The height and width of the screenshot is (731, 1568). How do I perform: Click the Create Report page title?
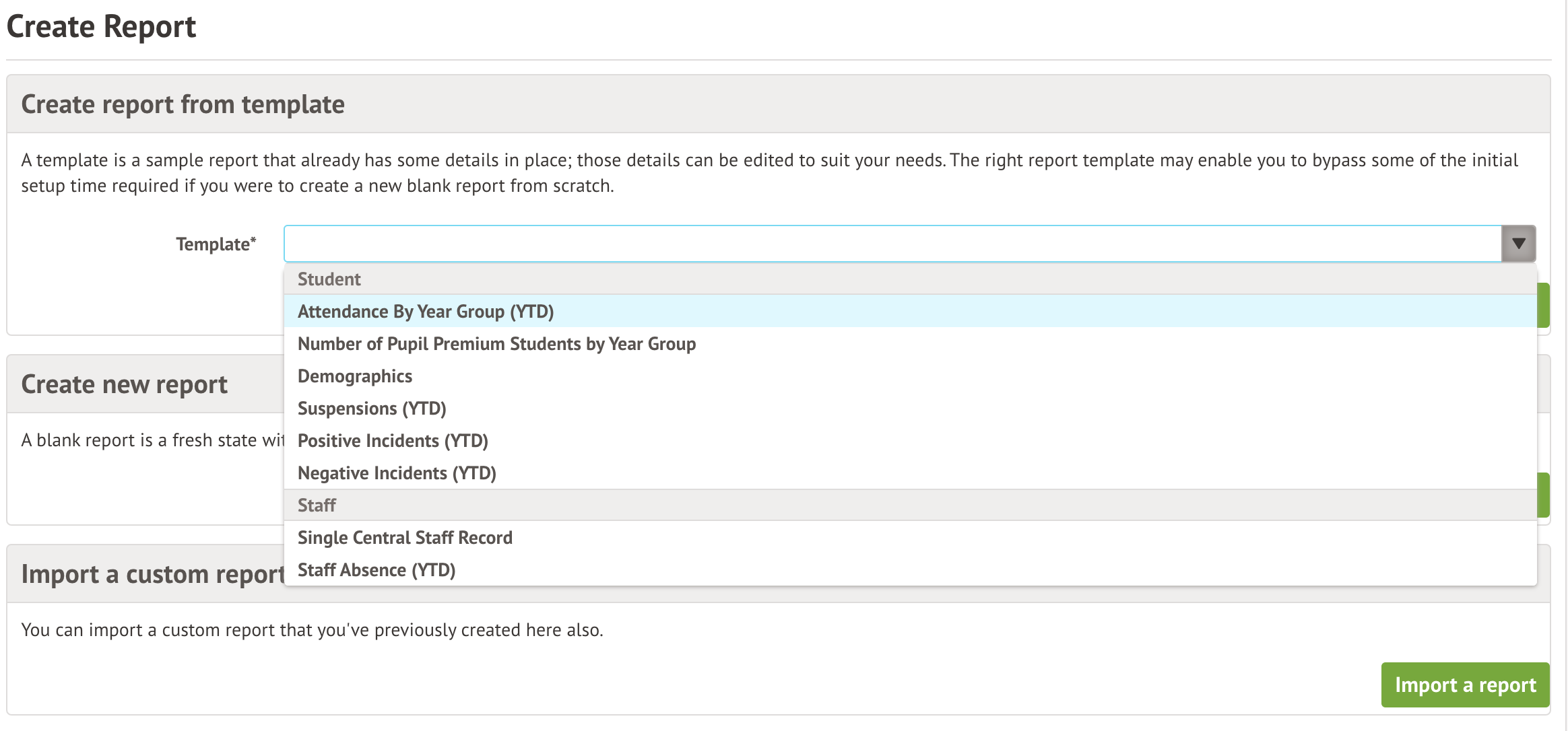(101, 27)
